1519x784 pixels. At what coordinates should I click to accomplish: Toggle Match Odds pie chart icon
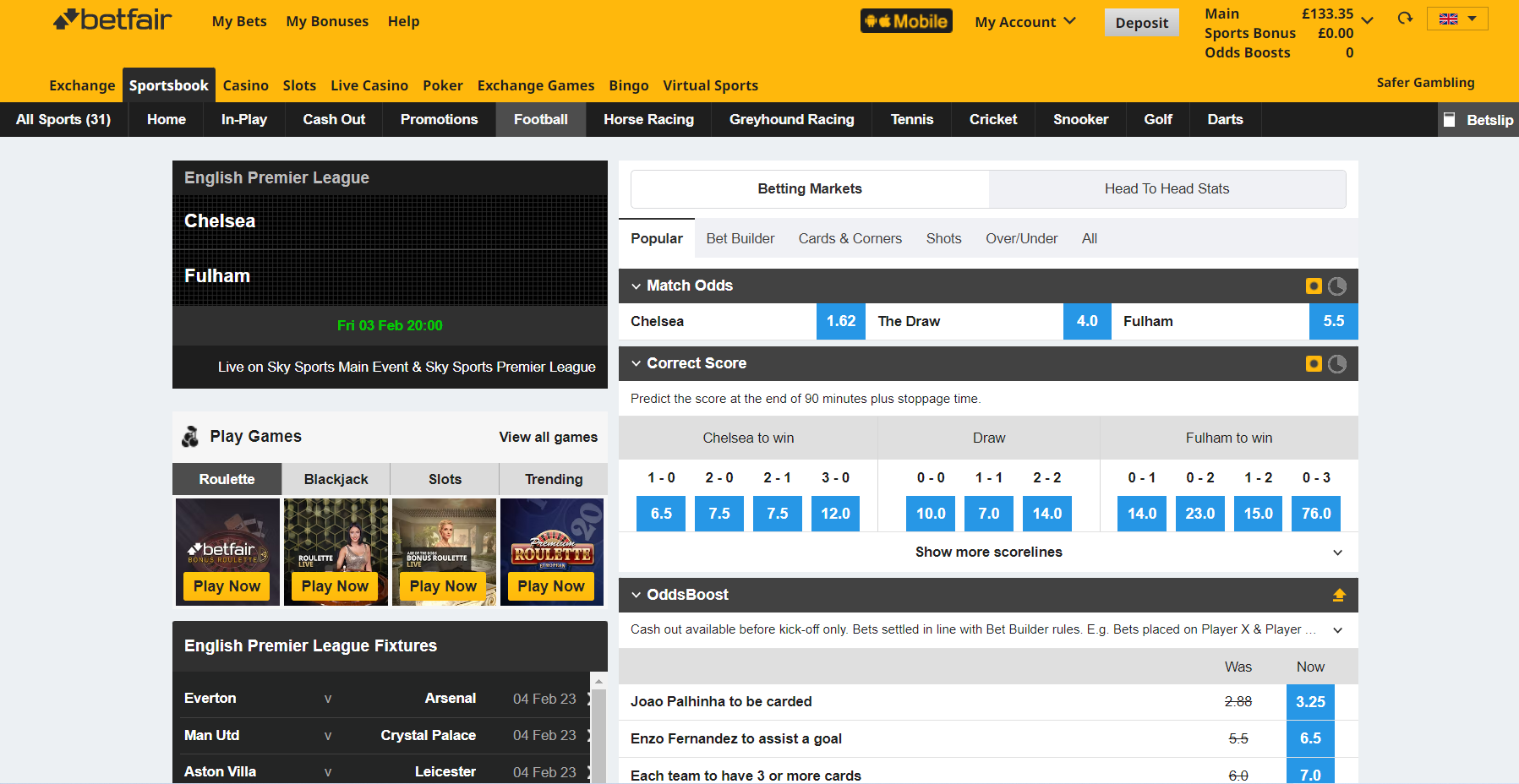(1337, 286)
